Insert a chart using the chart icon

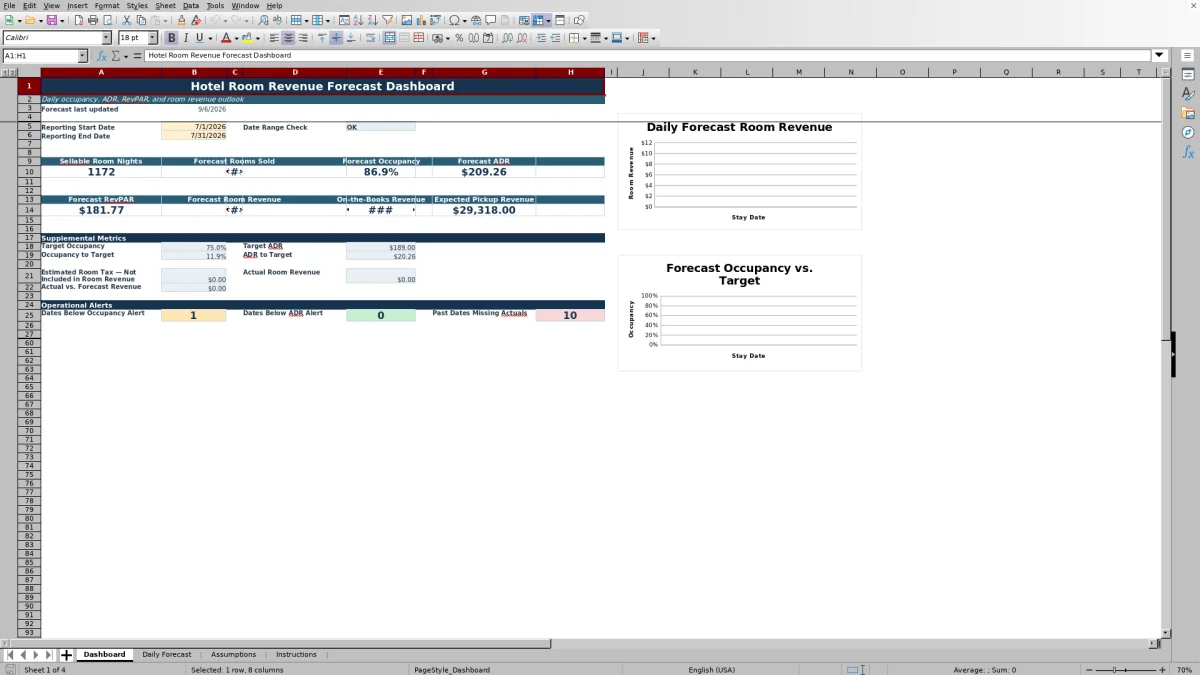[421, 20]
